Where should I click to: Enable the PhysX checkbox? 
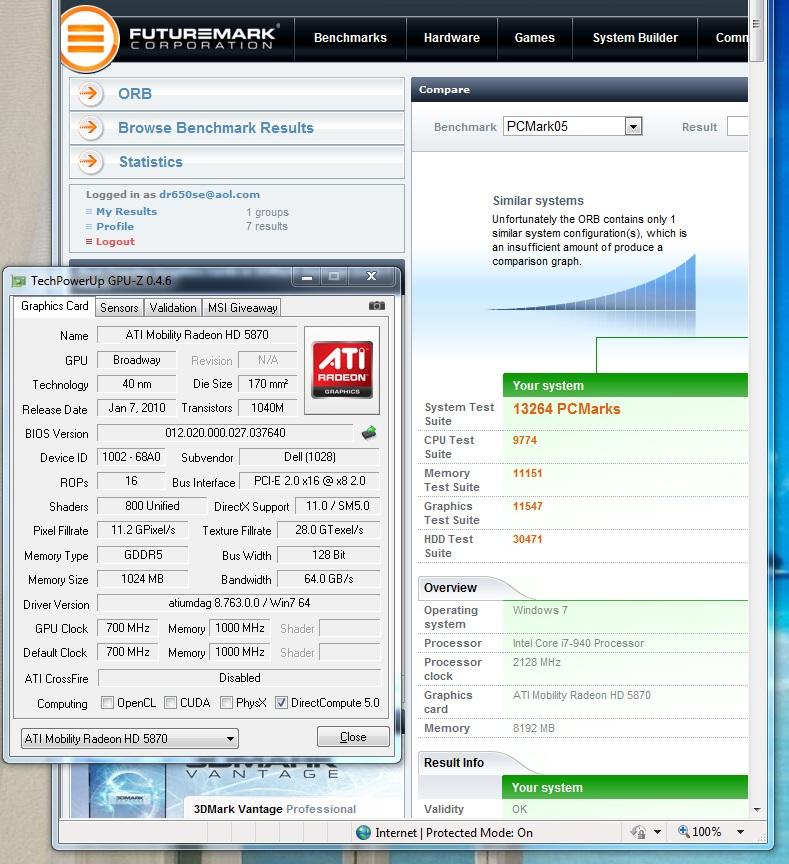226,703
